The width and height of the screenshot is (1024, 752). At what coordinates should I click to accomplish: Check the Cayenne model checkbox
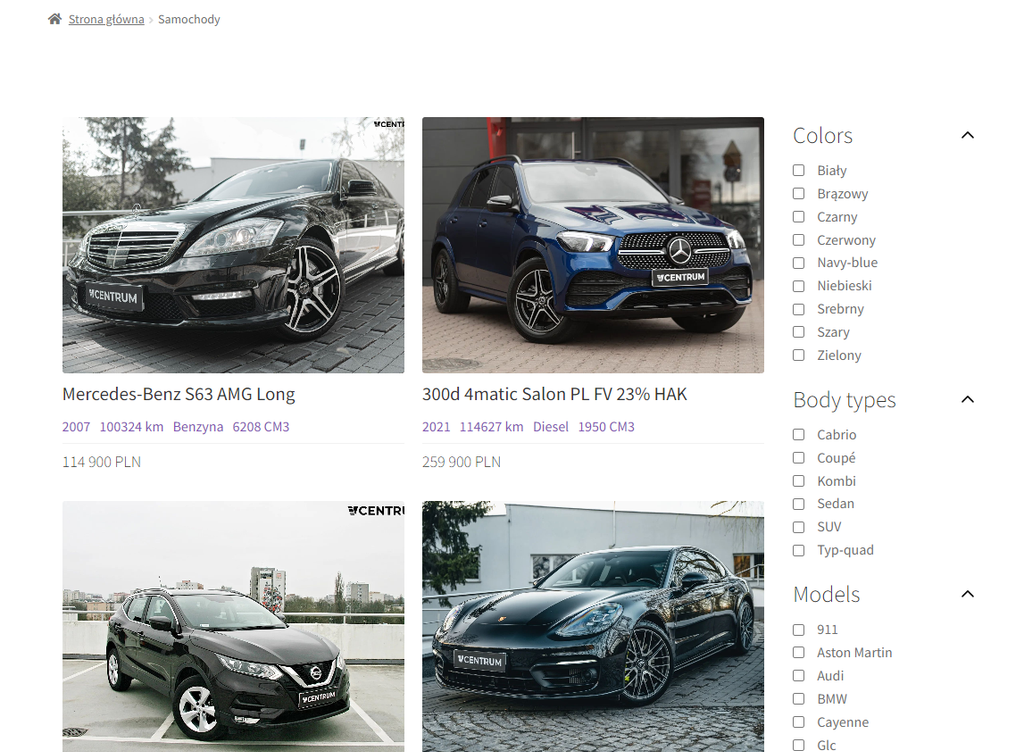click(x=799, y=722)
